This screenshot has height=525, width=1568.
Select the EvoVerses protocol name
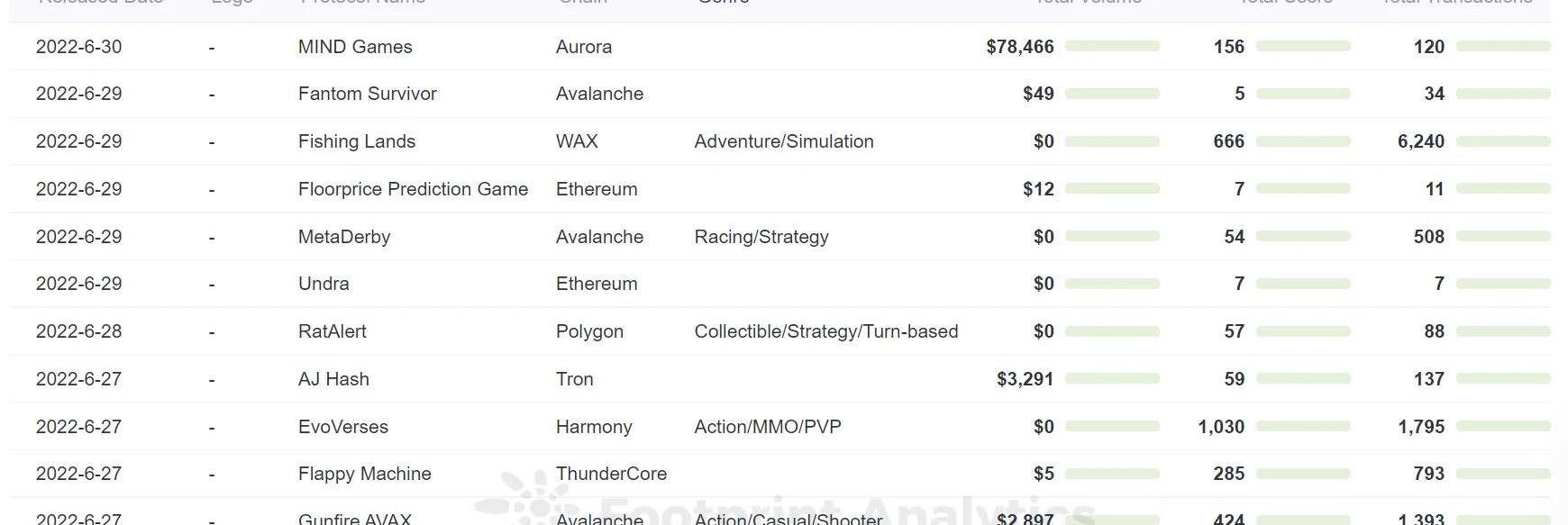coord(342,427)
